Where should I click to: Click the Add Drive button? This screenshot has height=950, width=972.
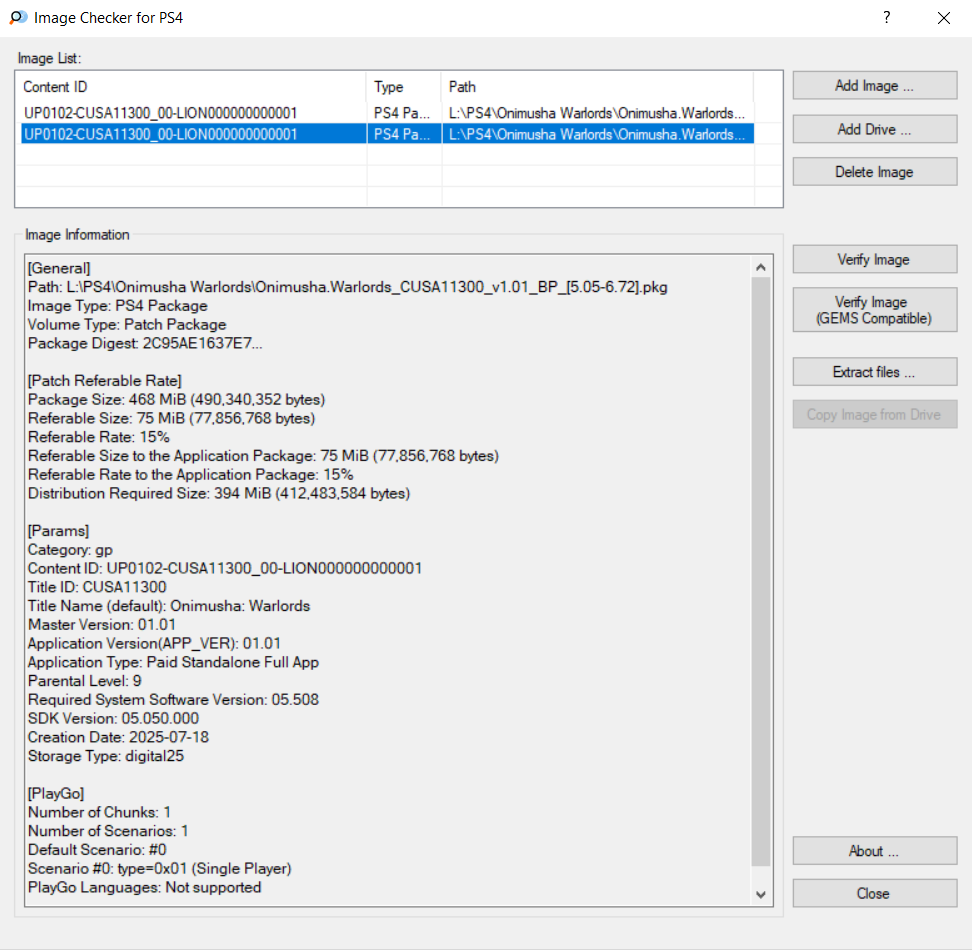pyautogui.click(x=874, y=129)
